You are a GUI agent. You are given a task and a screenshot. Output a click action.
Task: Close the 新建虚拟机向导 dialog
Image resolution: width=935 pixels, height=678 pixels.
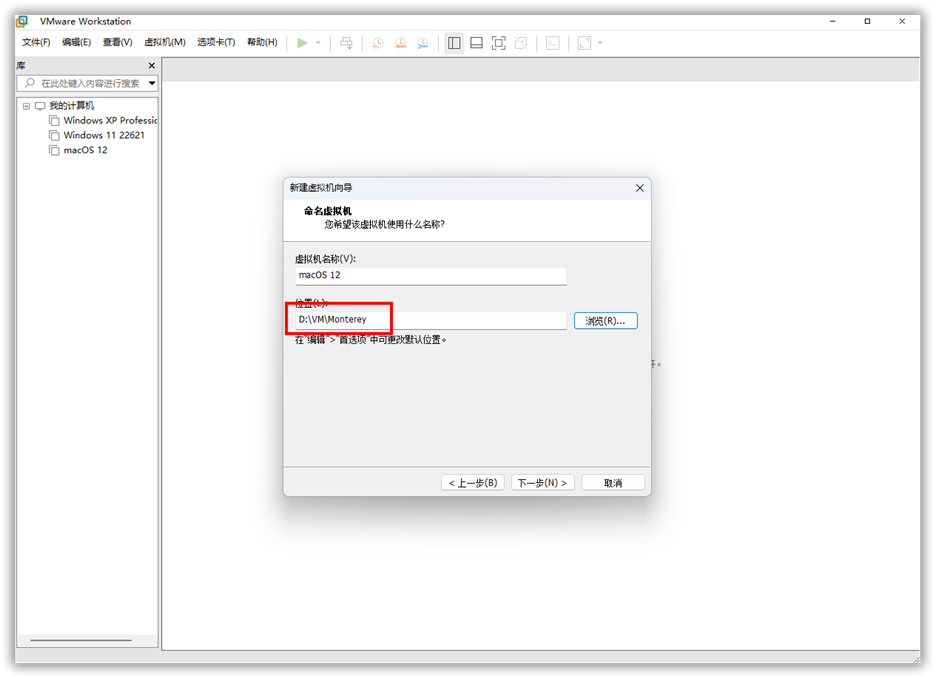pyautogui.click(x=640, y=188)
